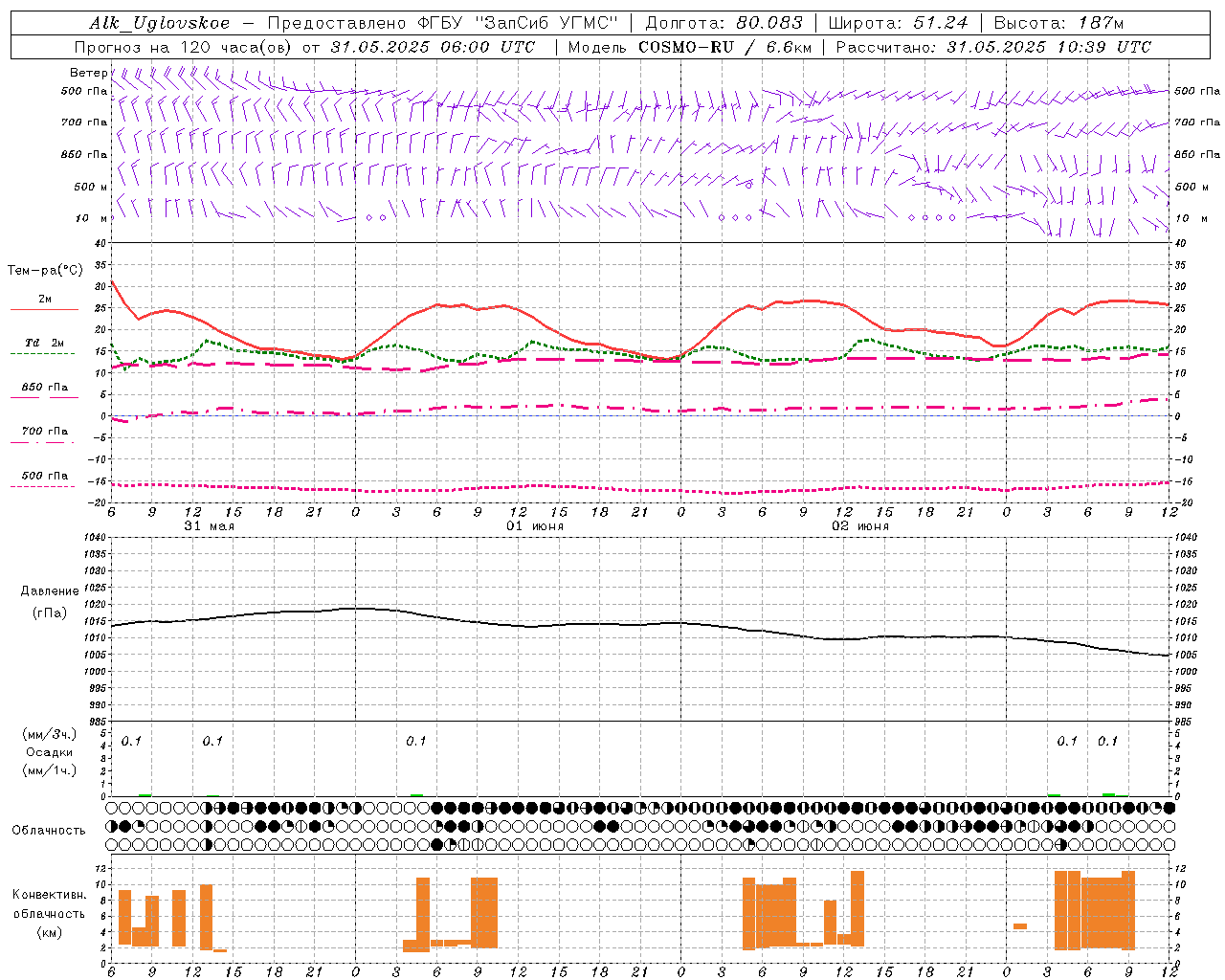
Task: Select the elevation text Высота: 187м
Action: coord(1059,23)
